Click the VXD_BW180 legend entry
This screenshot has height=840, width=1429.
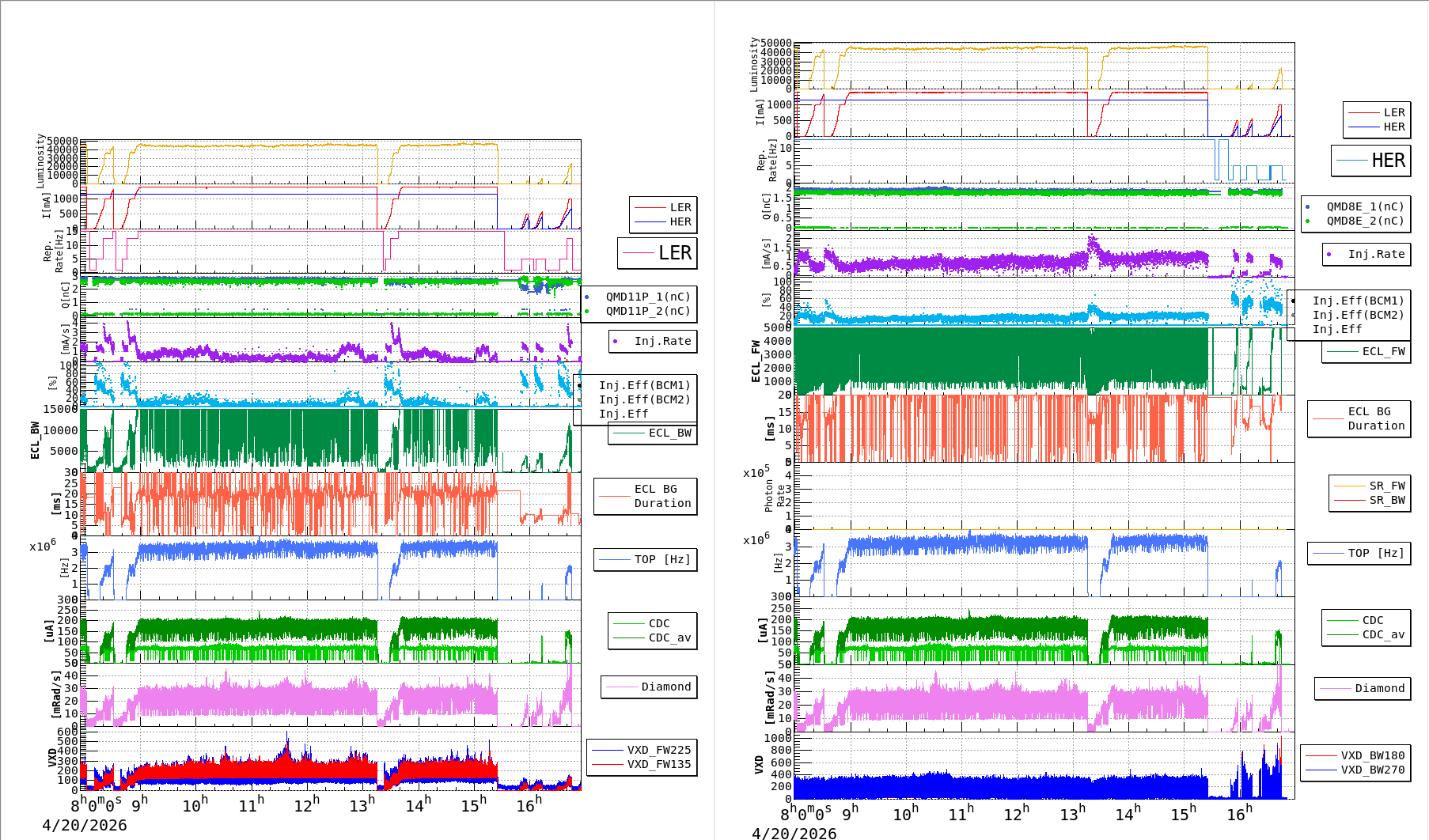[1355, 755]
